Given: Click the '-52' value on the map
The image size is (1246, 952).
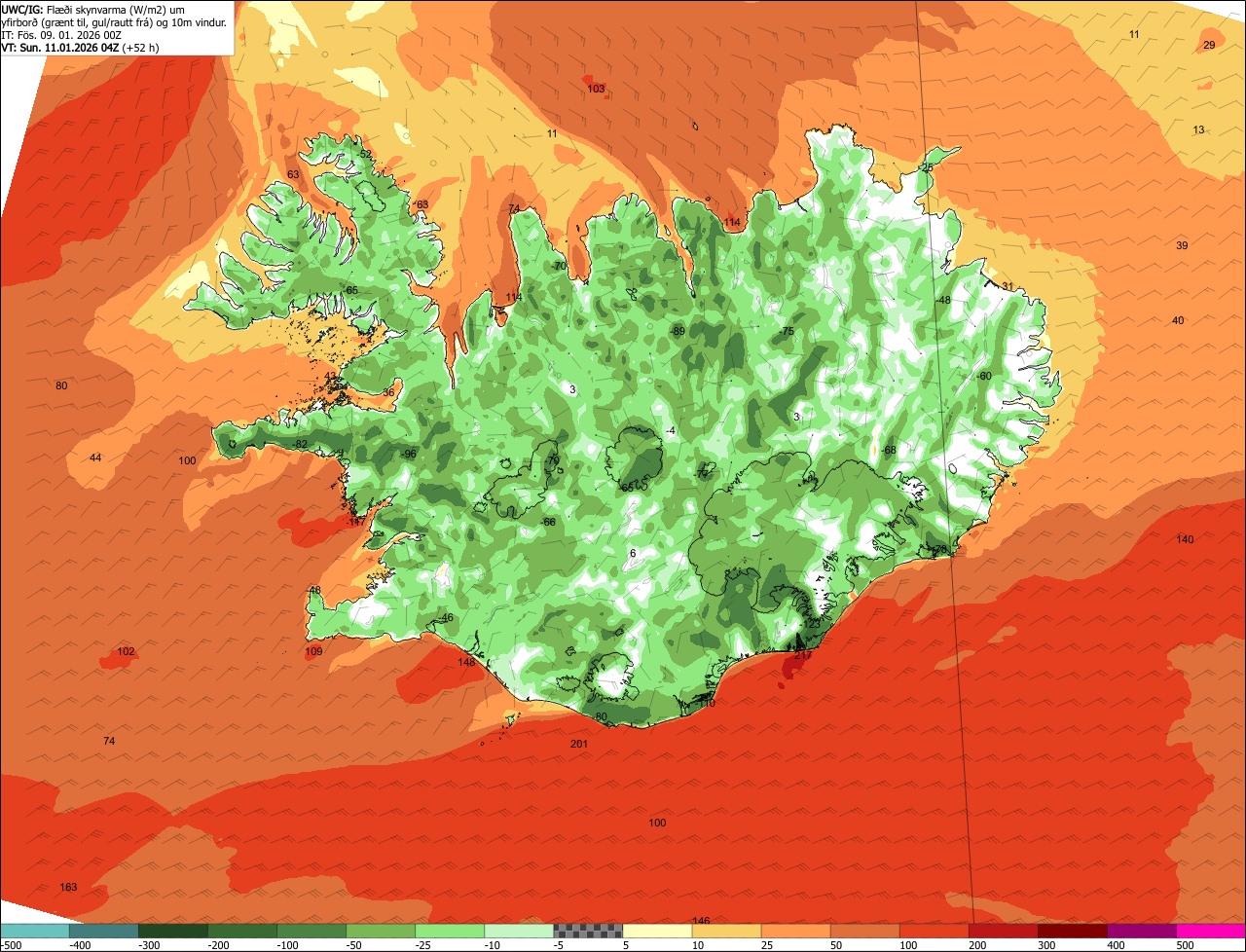Looking at the screenshot, I should (364, 154).
